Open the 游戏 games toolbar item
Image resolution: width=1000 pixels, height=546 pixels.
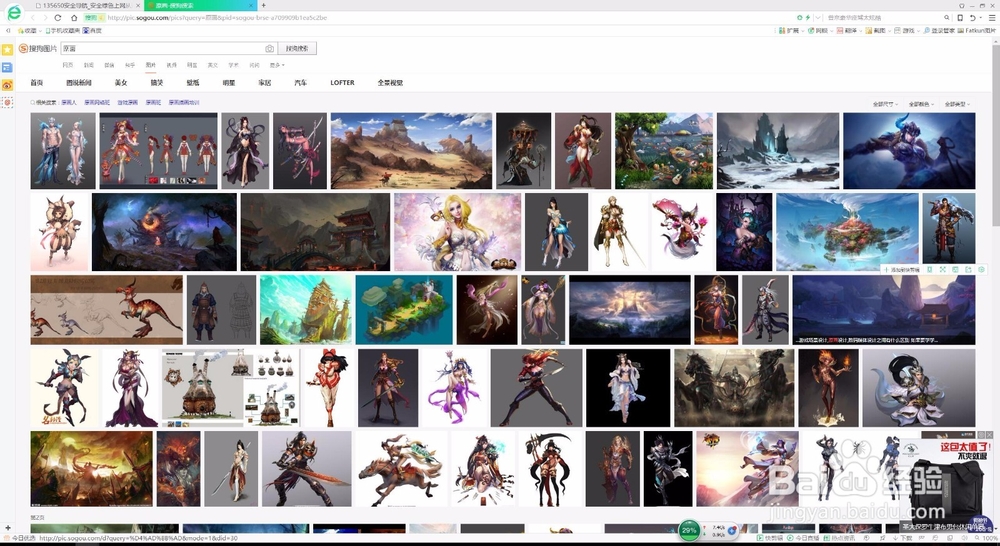coord(906,31)
